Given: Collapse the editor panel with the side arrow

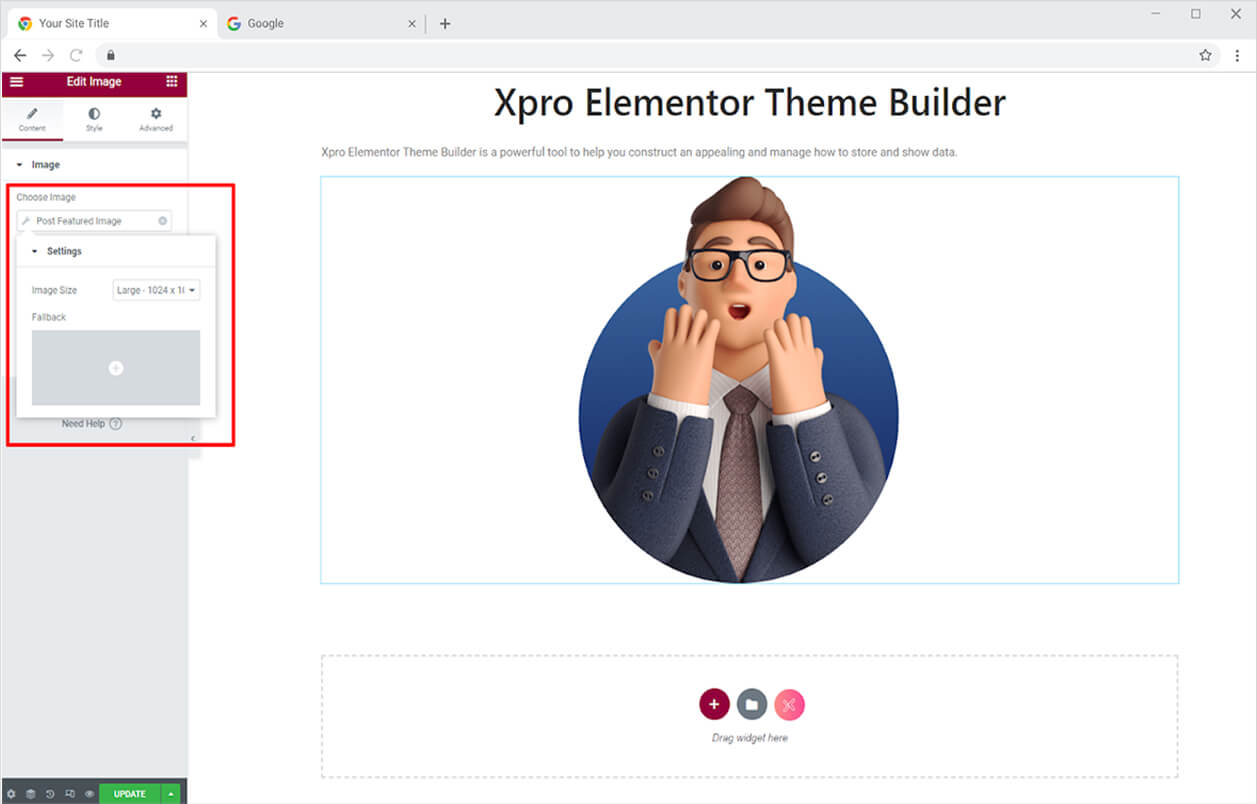Looking at the screenshot, I should coord(193,438).
